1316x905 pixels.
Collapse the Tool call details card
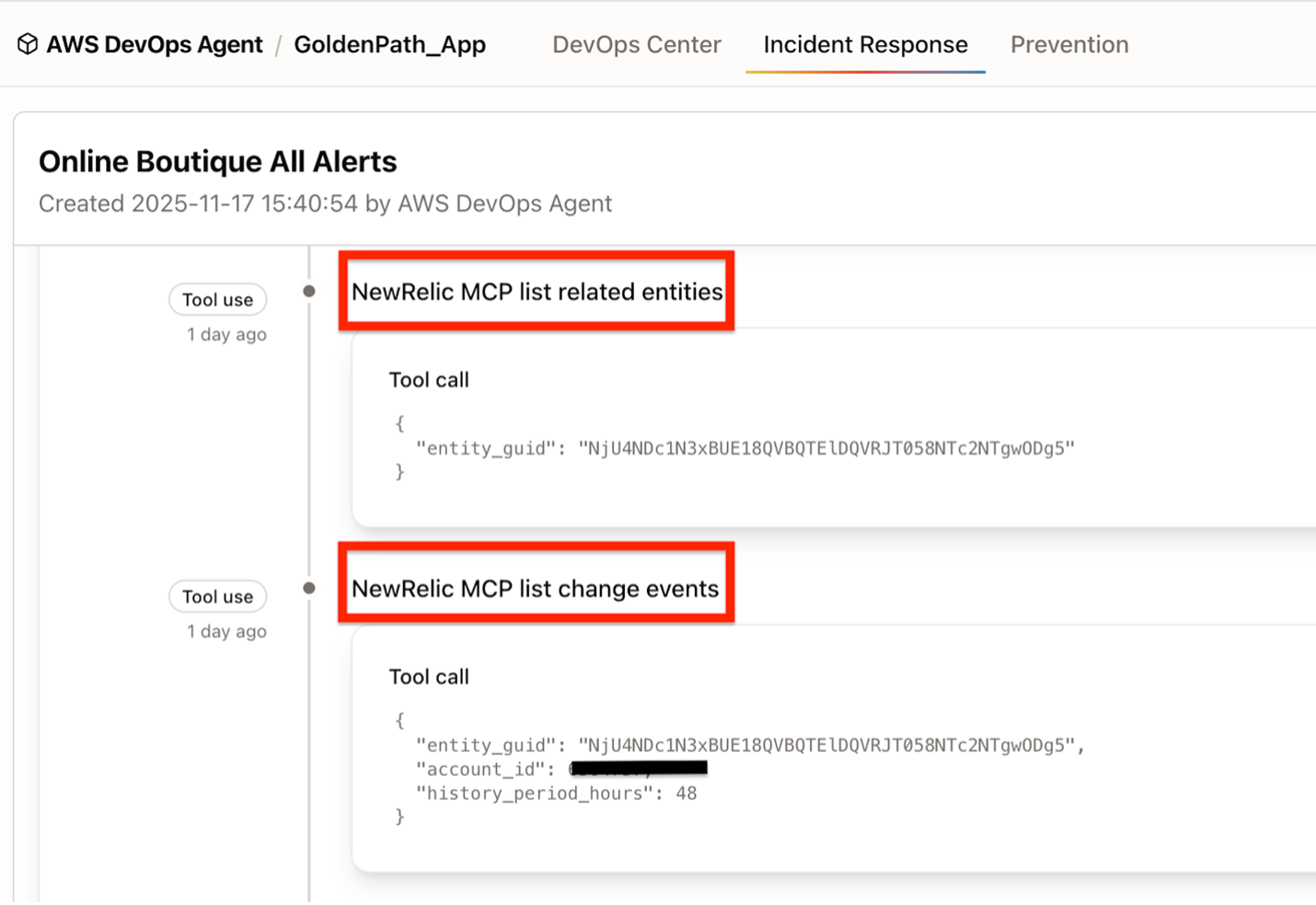[429, 379]
